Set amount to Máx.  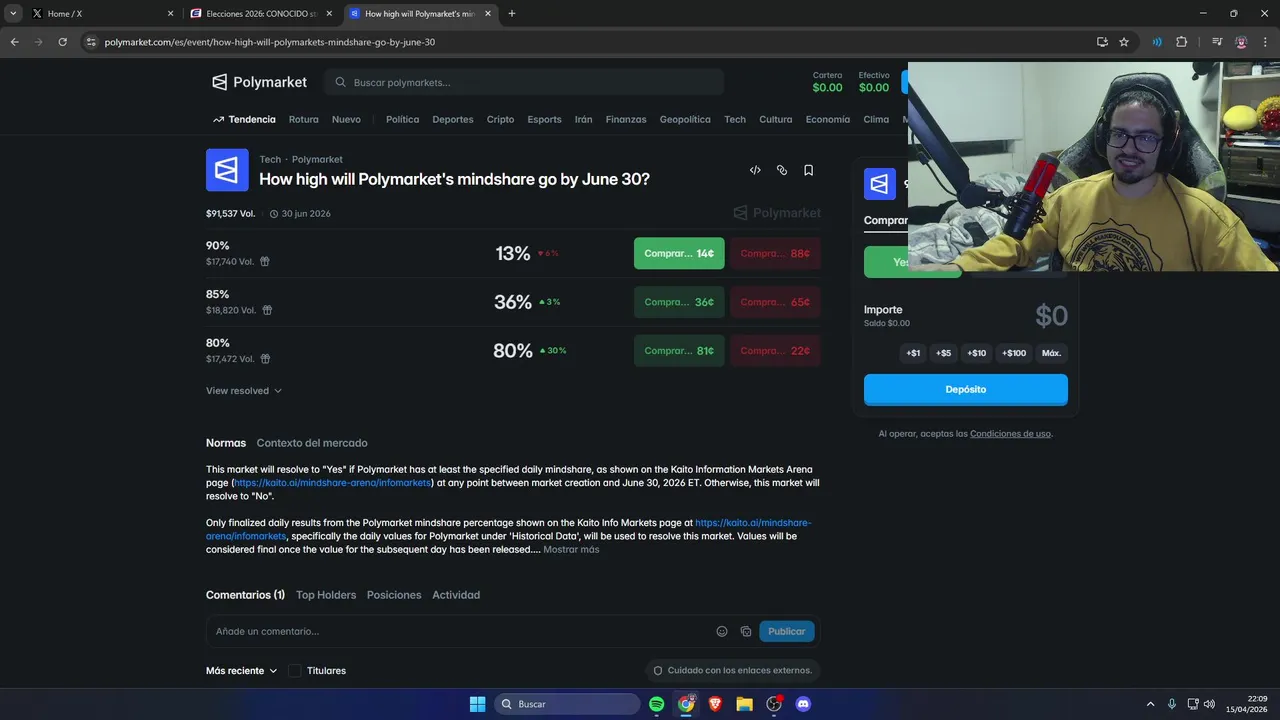click(1051, 353)
